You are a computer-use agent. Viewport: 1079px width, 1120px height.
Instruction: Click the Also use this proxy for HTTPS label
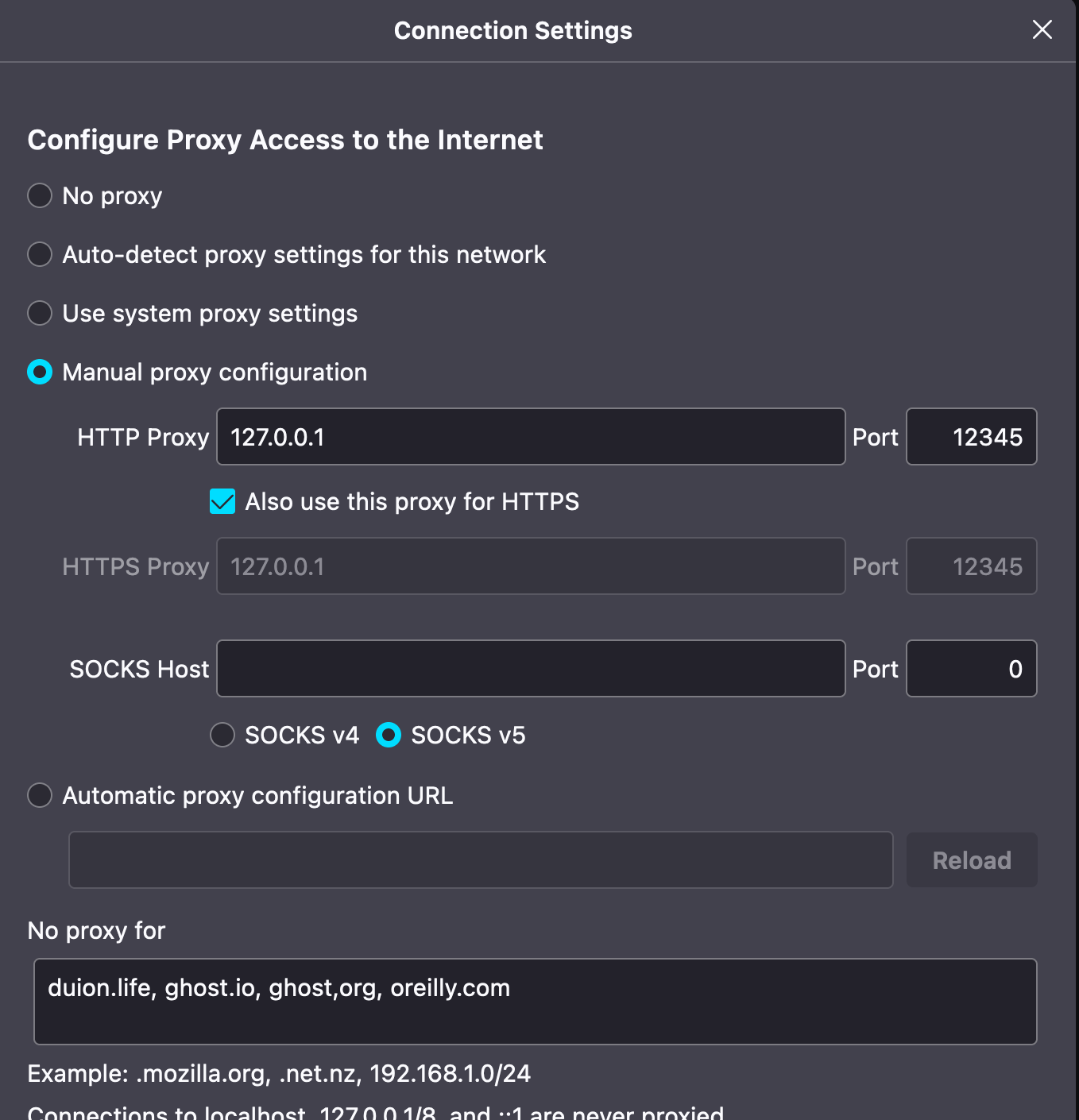[x=412, y=502]
